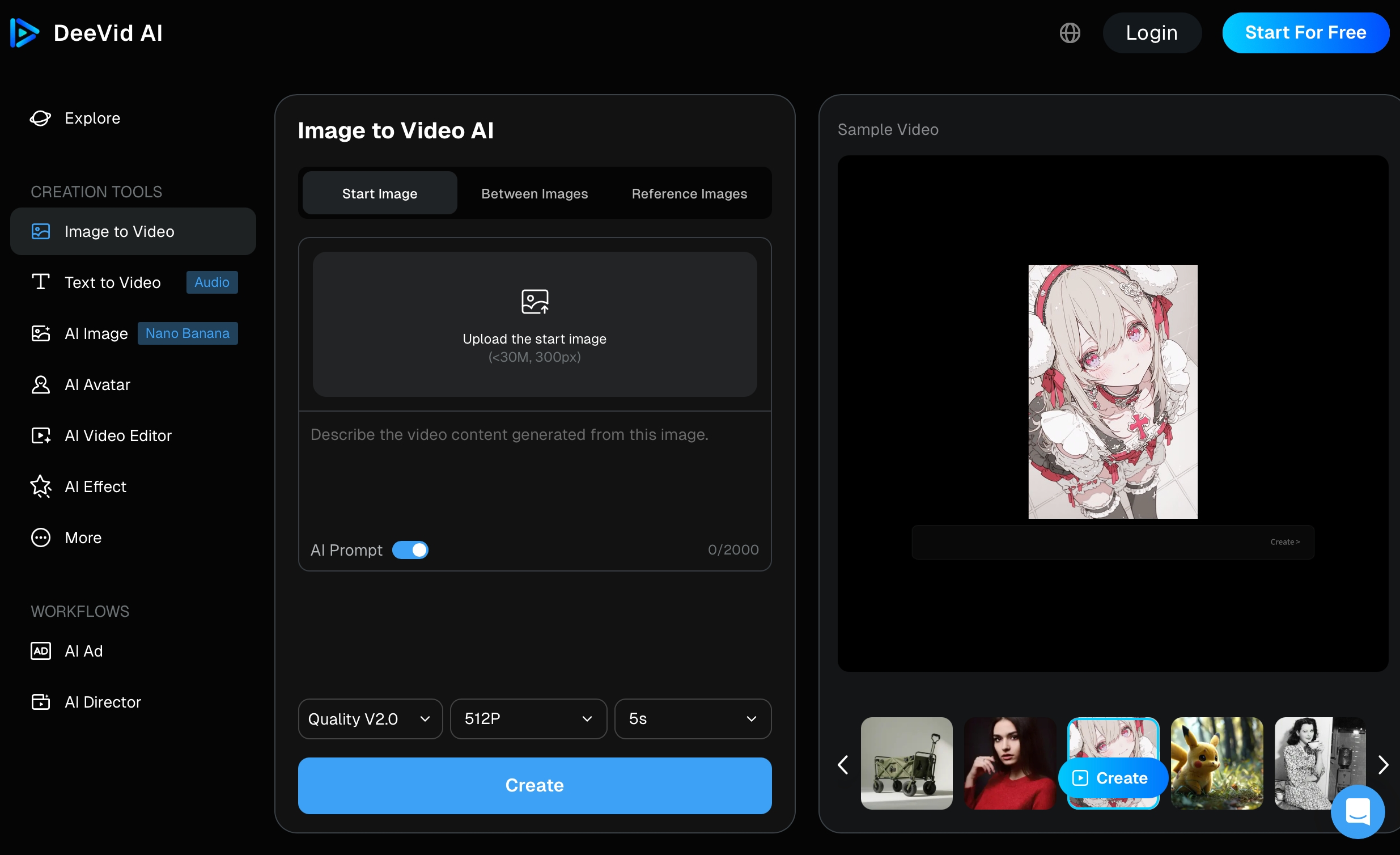Open the 512P resolution dropdown
The image size is (1400, 855).
[x=528, y=719]
